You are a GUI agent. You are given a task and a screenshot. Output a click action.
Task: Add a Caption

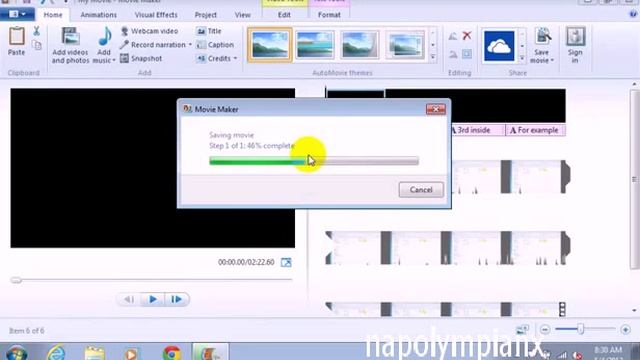215,45
